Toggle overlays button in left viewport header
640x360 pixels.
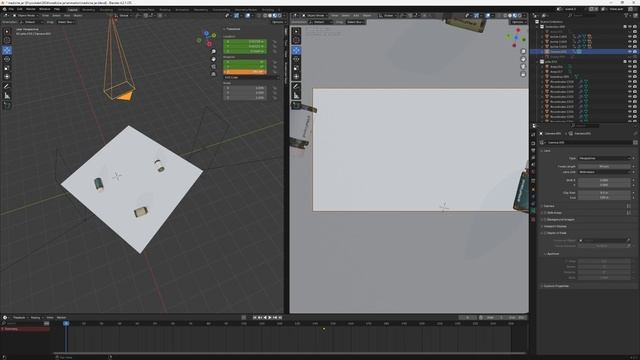(247, 16)
